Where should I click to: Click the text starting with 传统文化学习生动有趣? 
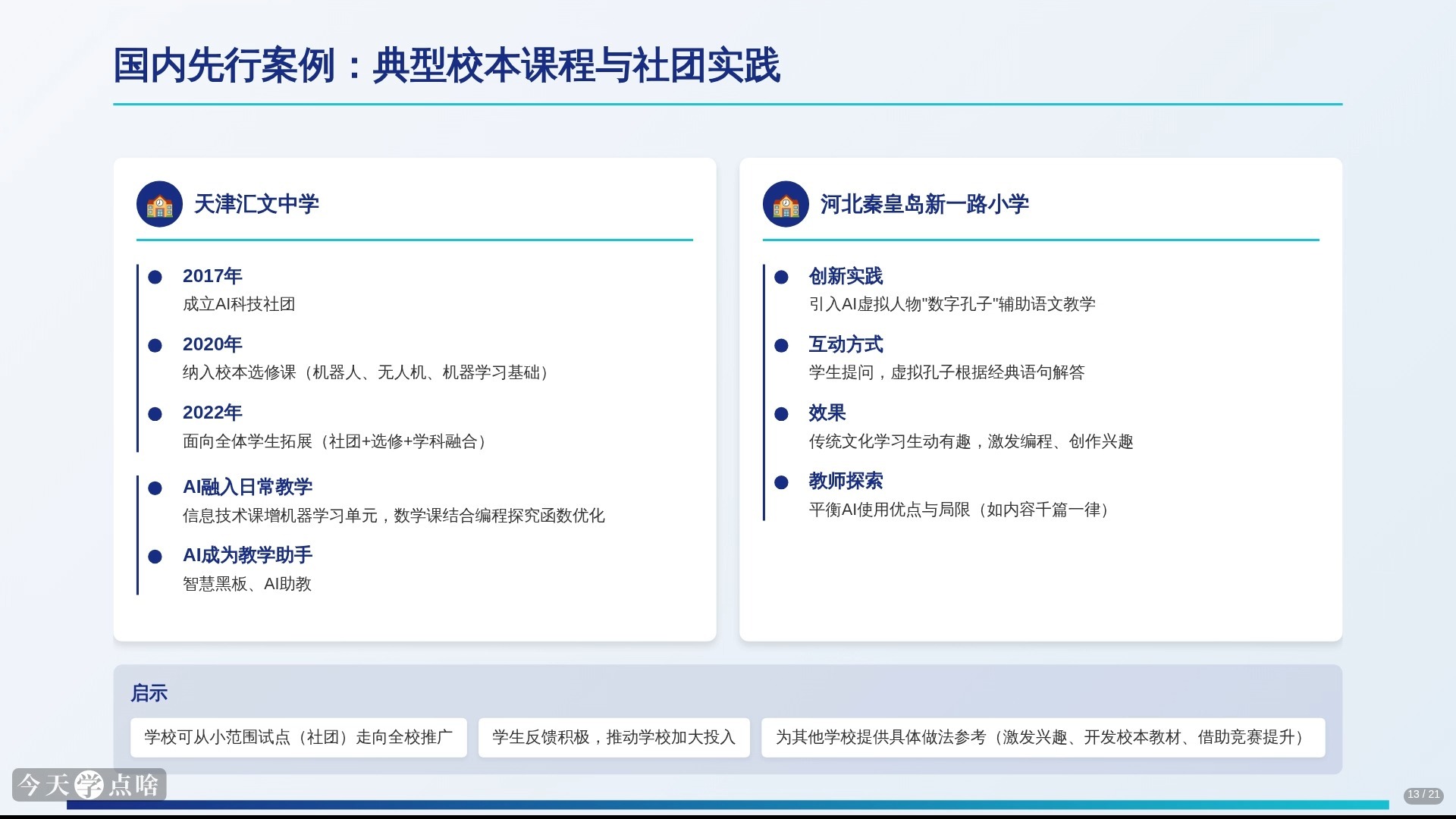[971, 441]
